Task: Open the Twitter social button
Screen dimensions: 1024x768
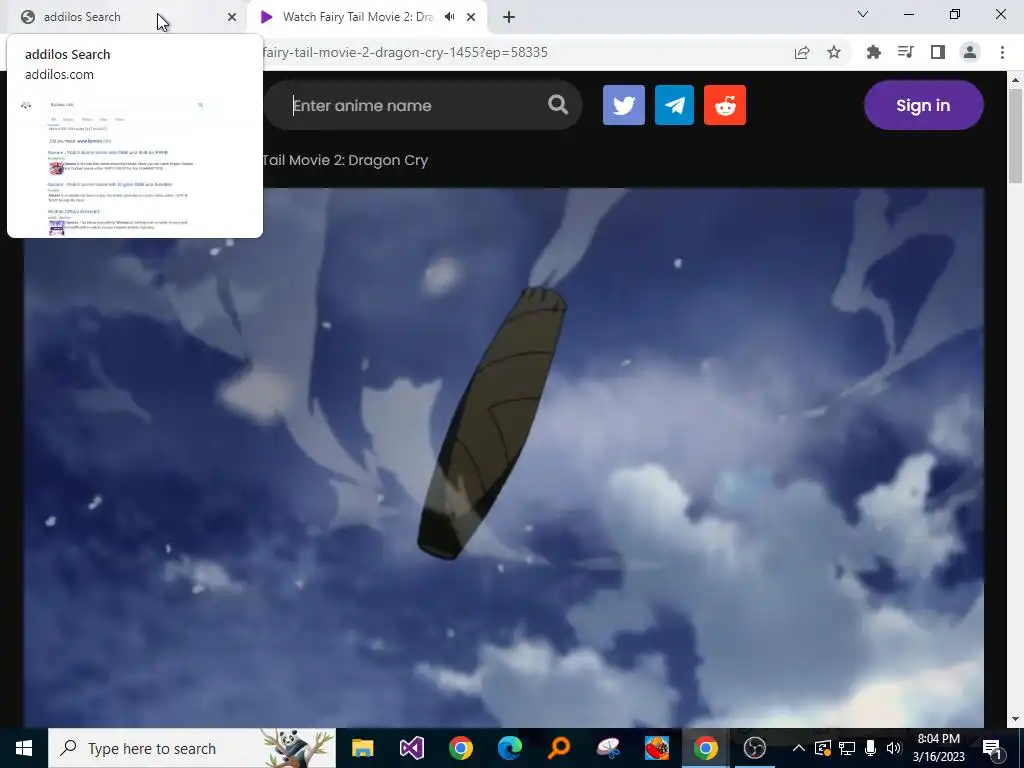Action: pyautogui.click(x=624, y=105)
